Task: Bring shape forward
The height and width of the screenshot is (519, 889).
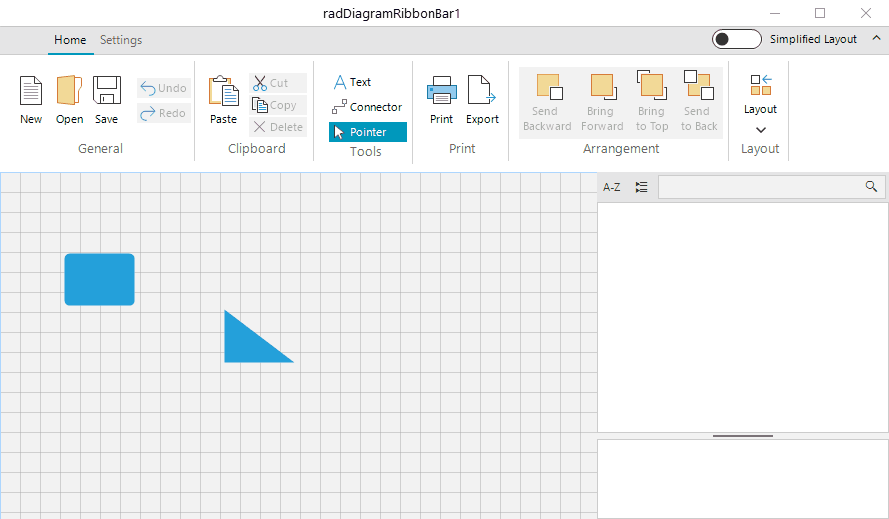Action: (x=602, y=103)
